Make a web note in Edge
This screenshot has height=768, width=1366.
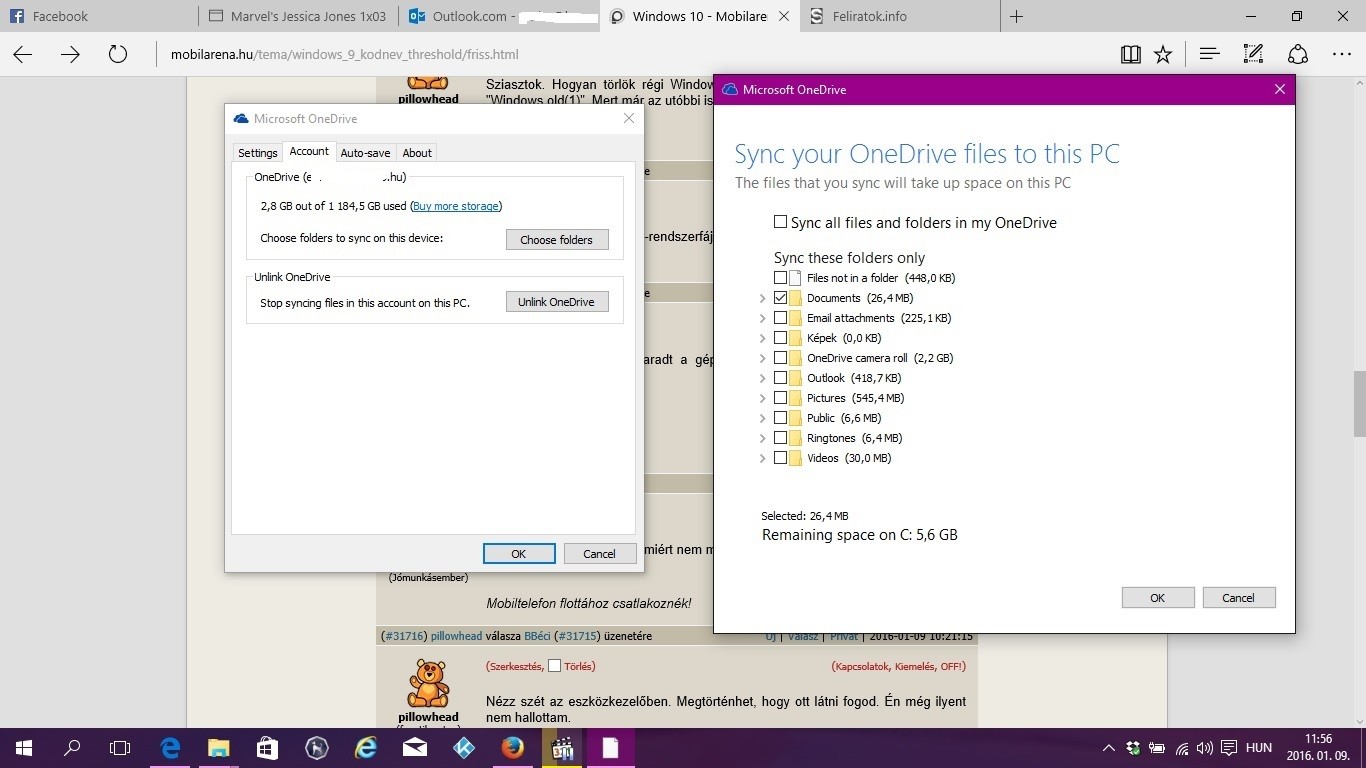click(x=1253, y=55)
